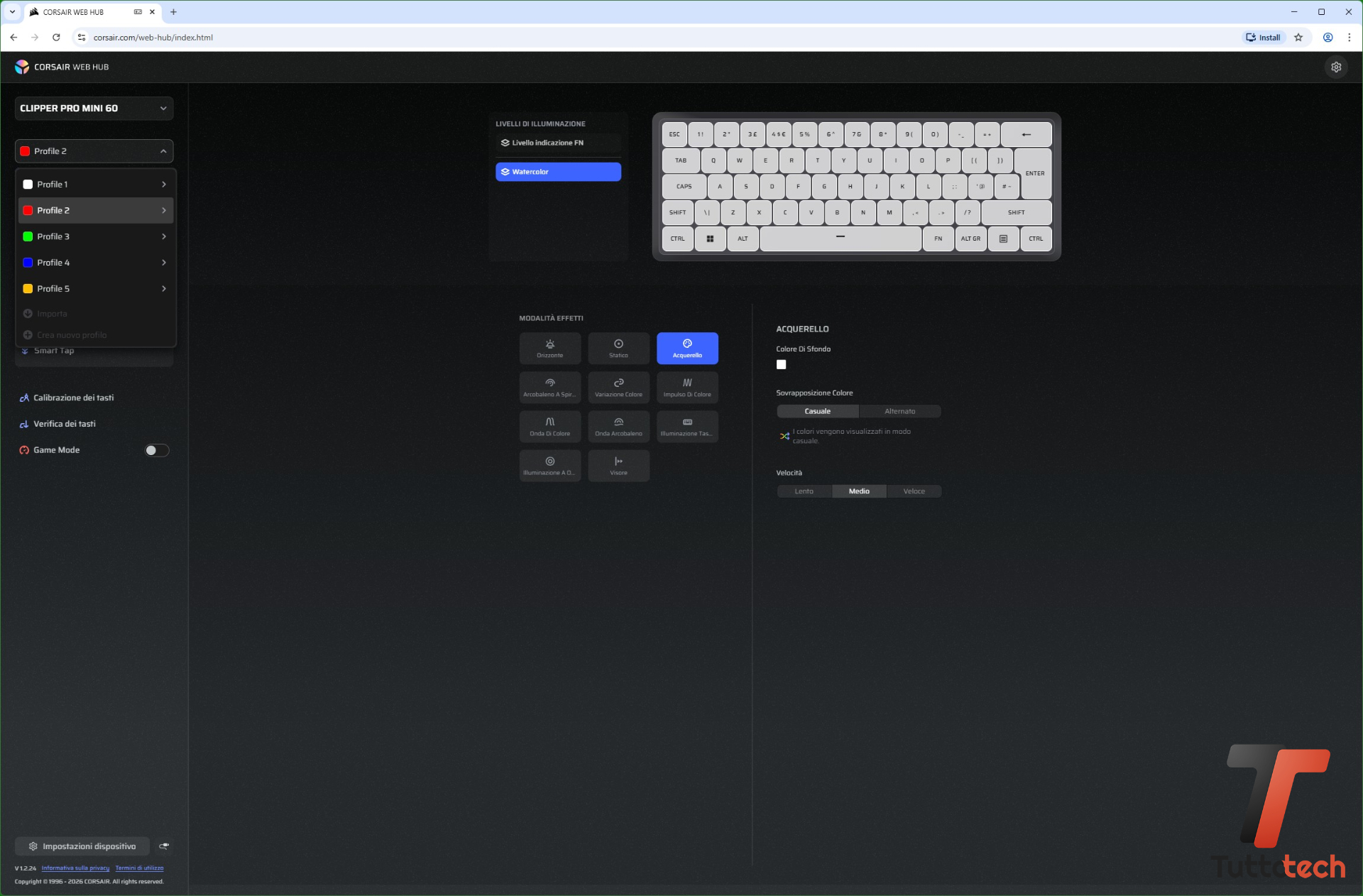
Task: Set color overlay to Casuale
Action: point(817,411)
